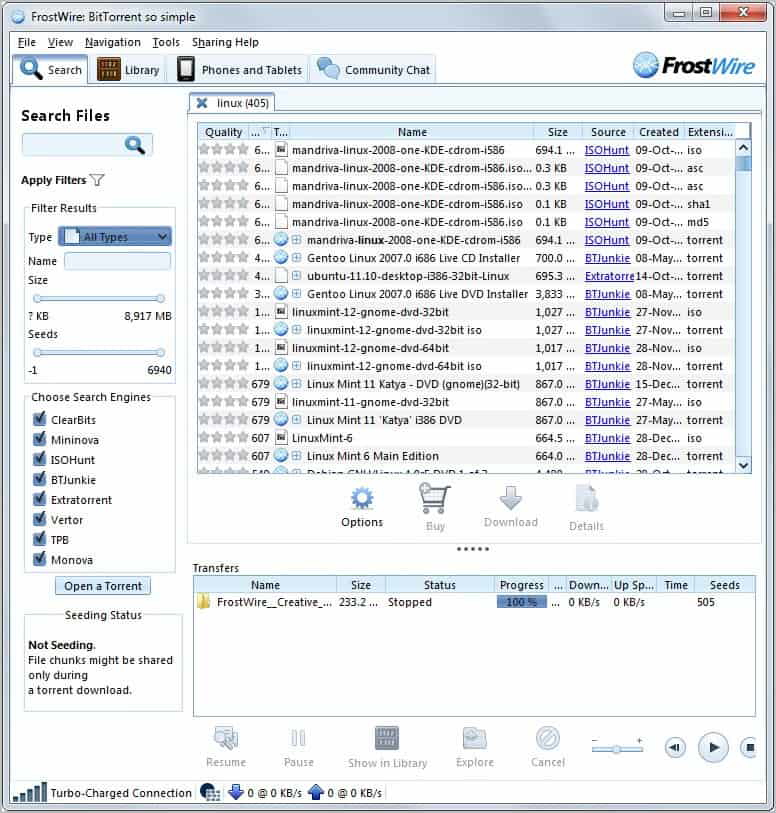The width and height of the screenshot is (776, 813).
Task: Uncheck the ClearBits search engine
Action: coord(39,419)
